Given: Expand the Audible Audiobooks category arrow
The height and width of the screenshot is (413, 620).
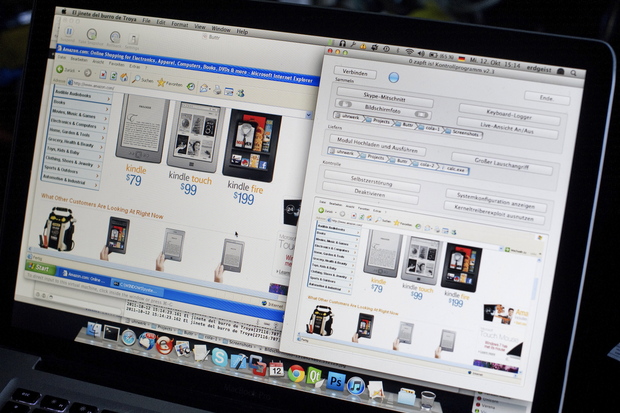Looking at the screenshot, I should click(x=108, y=99).
